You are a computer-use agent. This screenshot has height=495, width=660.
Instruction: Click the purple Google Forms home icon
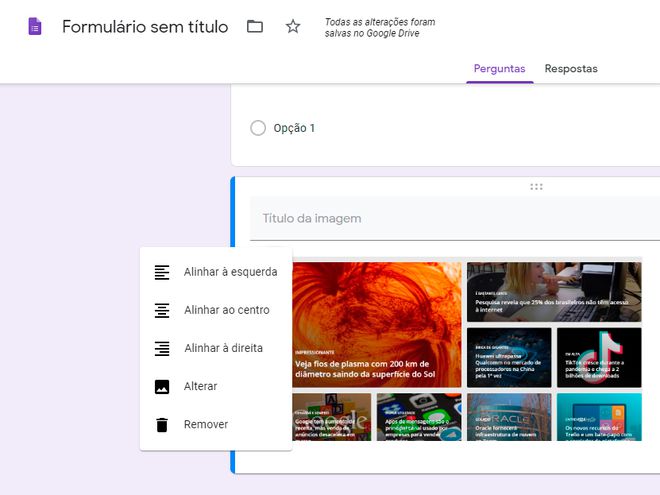pos(35,27)
